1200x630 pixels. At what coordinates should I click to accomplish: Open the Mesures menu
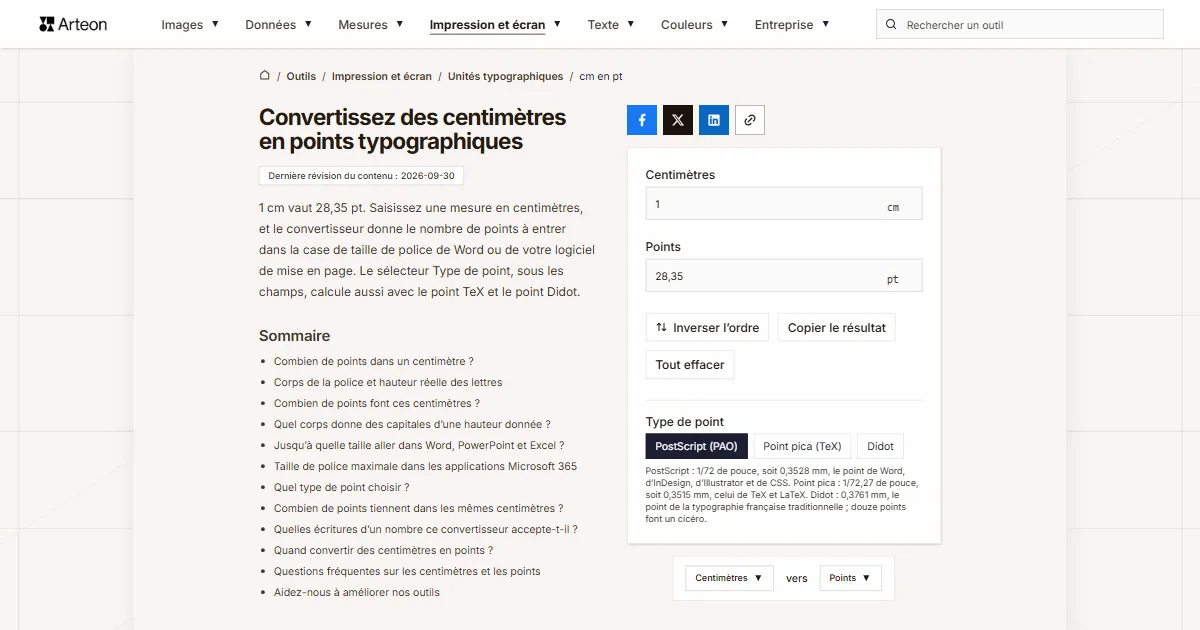[371, 25]
